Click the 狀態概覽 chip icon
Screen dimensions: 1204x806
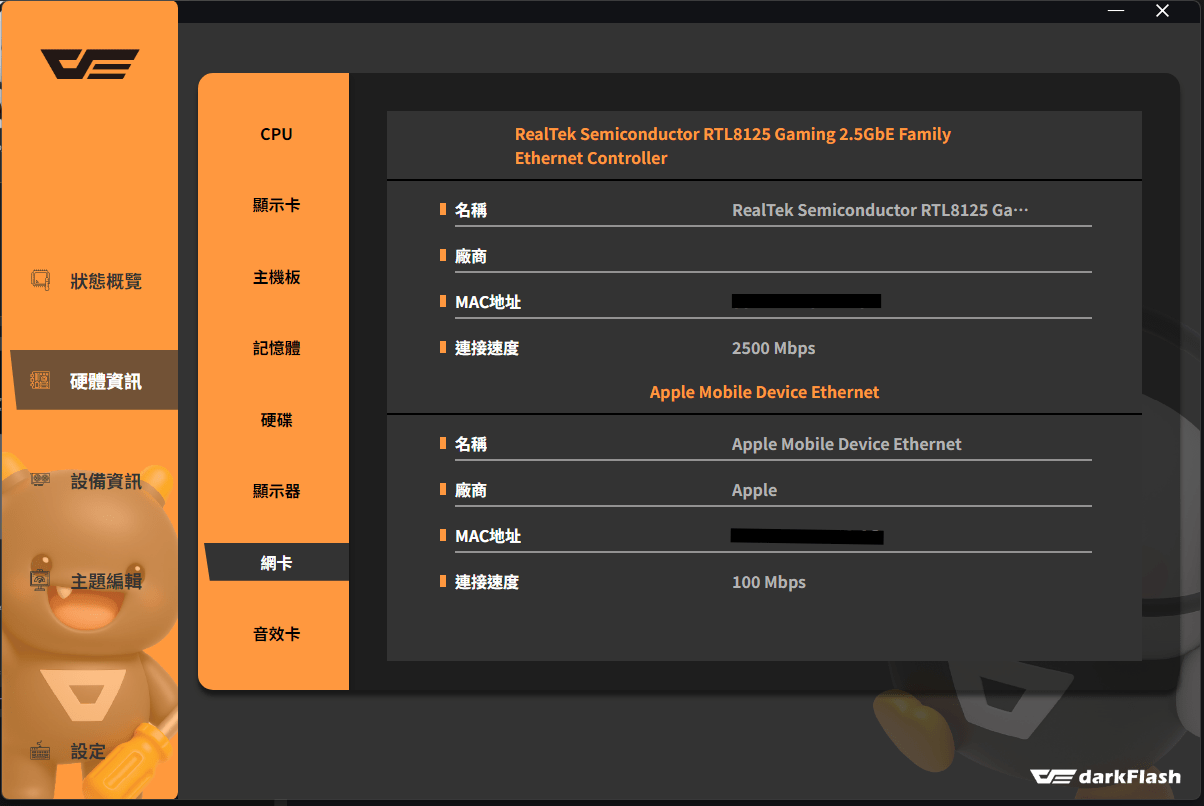pyautogui.click(x=40, y=281)
